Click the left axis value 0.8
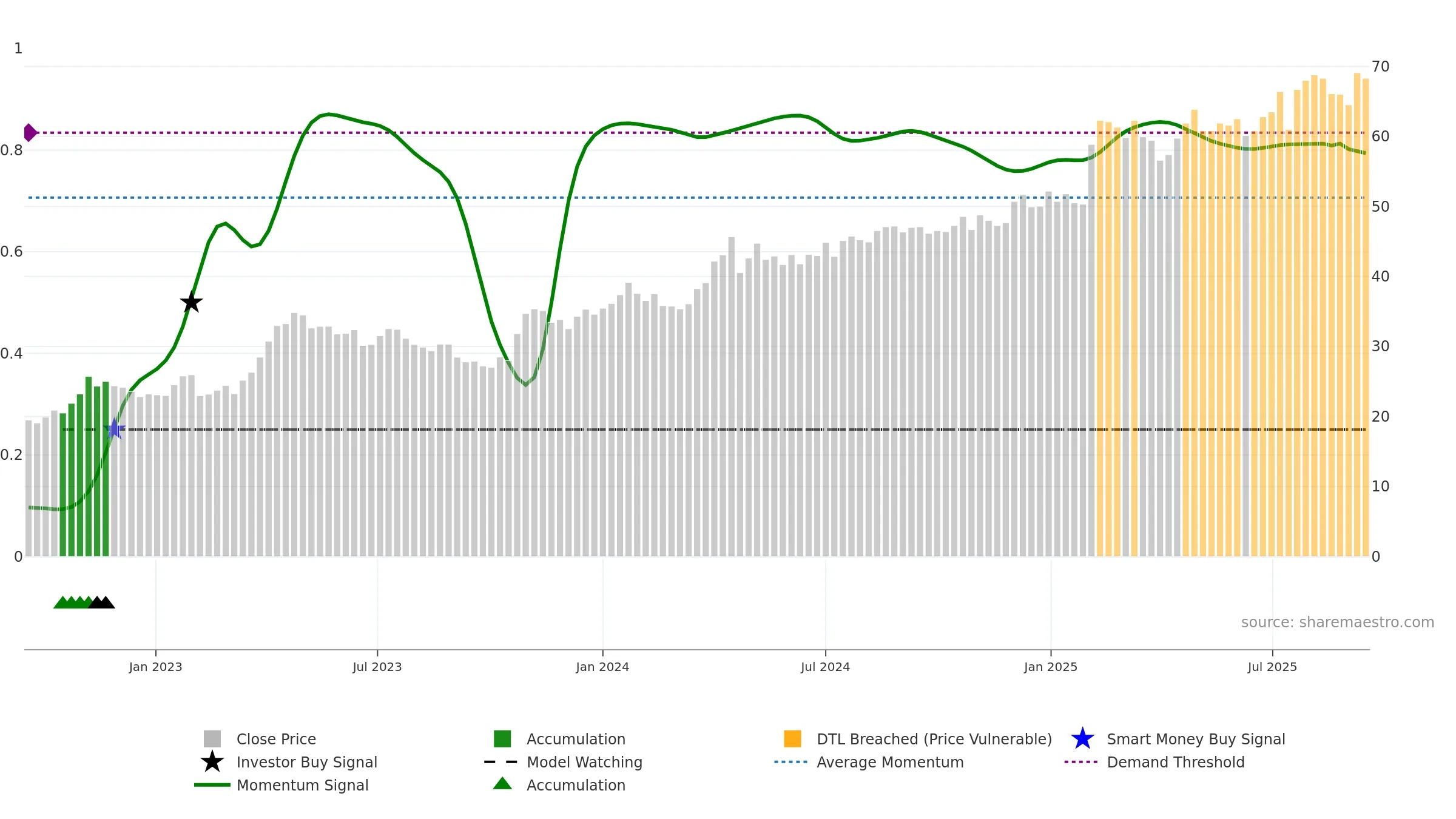This screenshot has width=1456, height=819. click(12, 150)
